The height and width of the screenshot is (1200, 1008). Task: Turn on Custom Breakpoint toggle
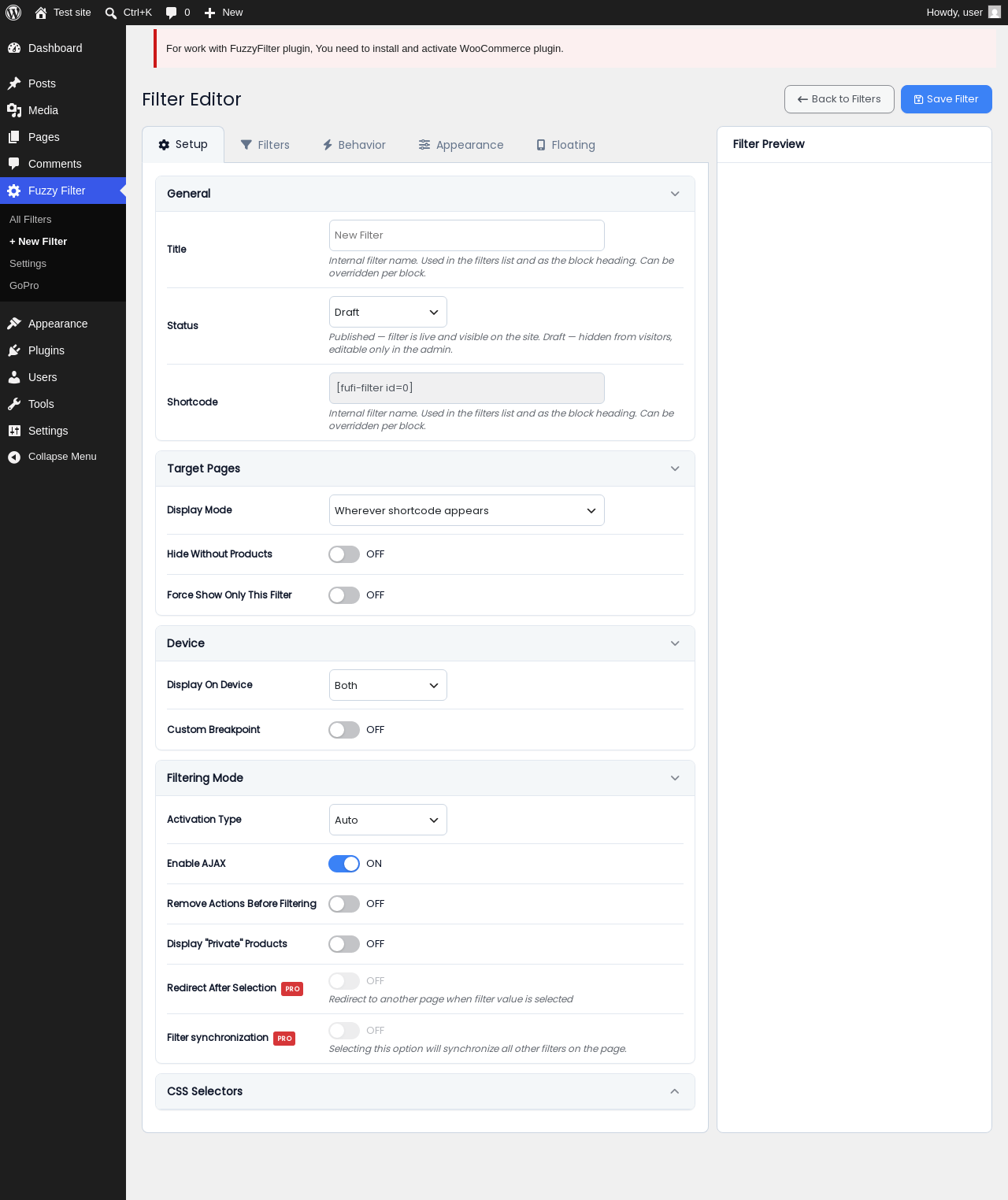click(344, 730)
